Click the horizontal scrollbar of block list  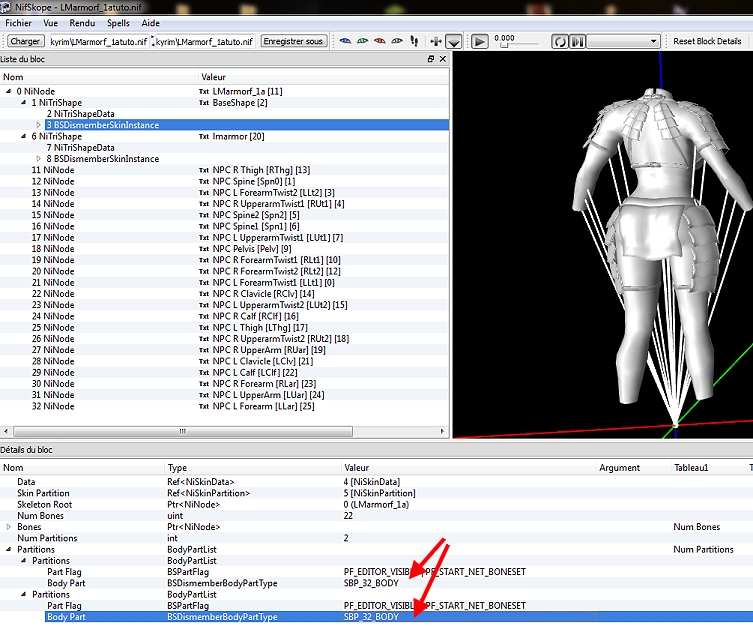click(182, 431)
